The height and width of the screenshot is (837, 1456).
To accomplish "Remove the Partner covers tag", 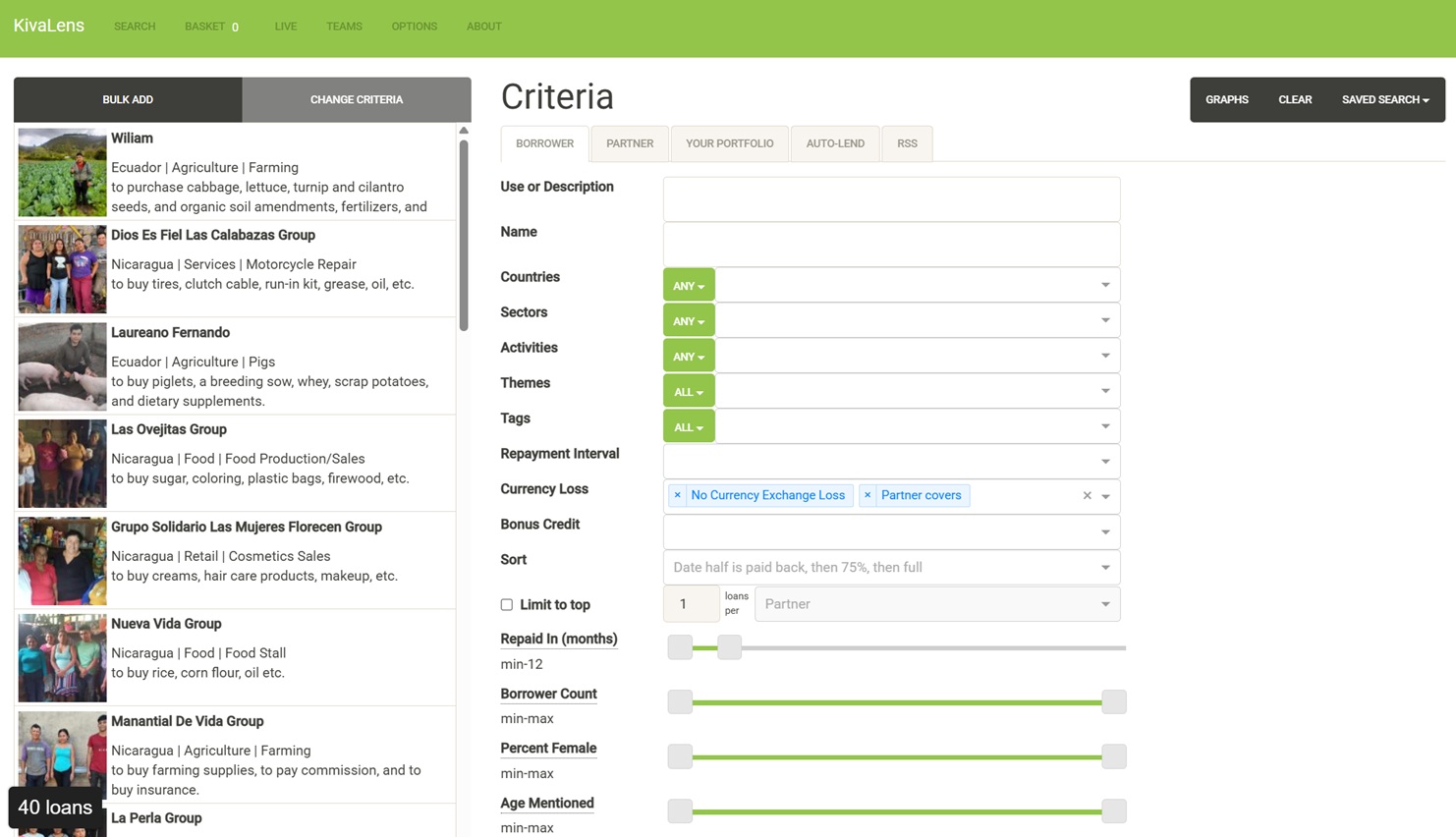I will 868,495.
